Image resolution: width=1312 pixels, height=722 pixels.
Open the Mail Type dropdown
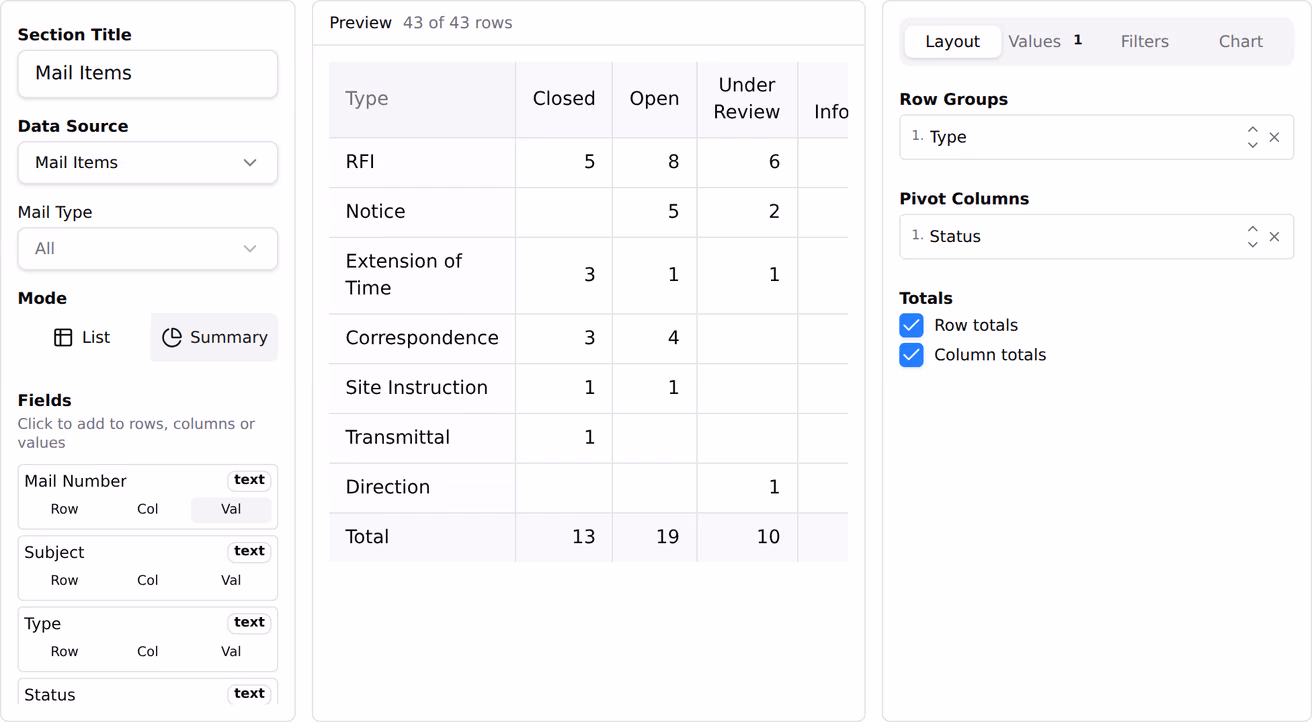(148, 249)
